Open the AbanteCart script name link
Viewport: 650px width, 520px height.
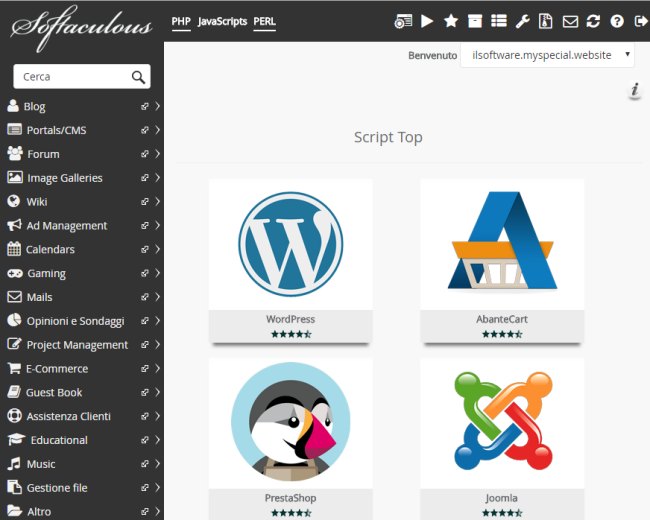coord(502,319)
